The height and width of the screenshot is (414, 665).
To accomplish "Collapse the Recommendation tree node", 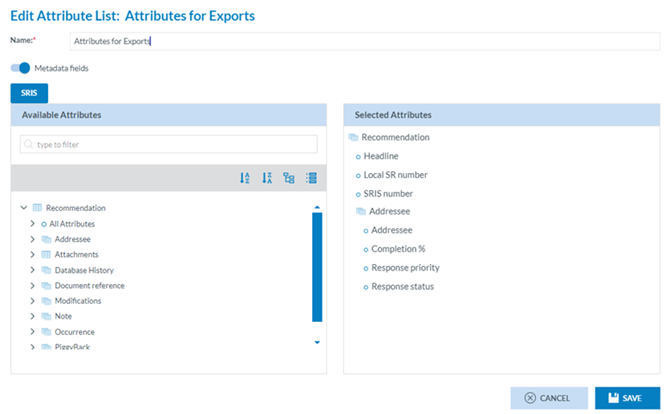I will (23, 208).
